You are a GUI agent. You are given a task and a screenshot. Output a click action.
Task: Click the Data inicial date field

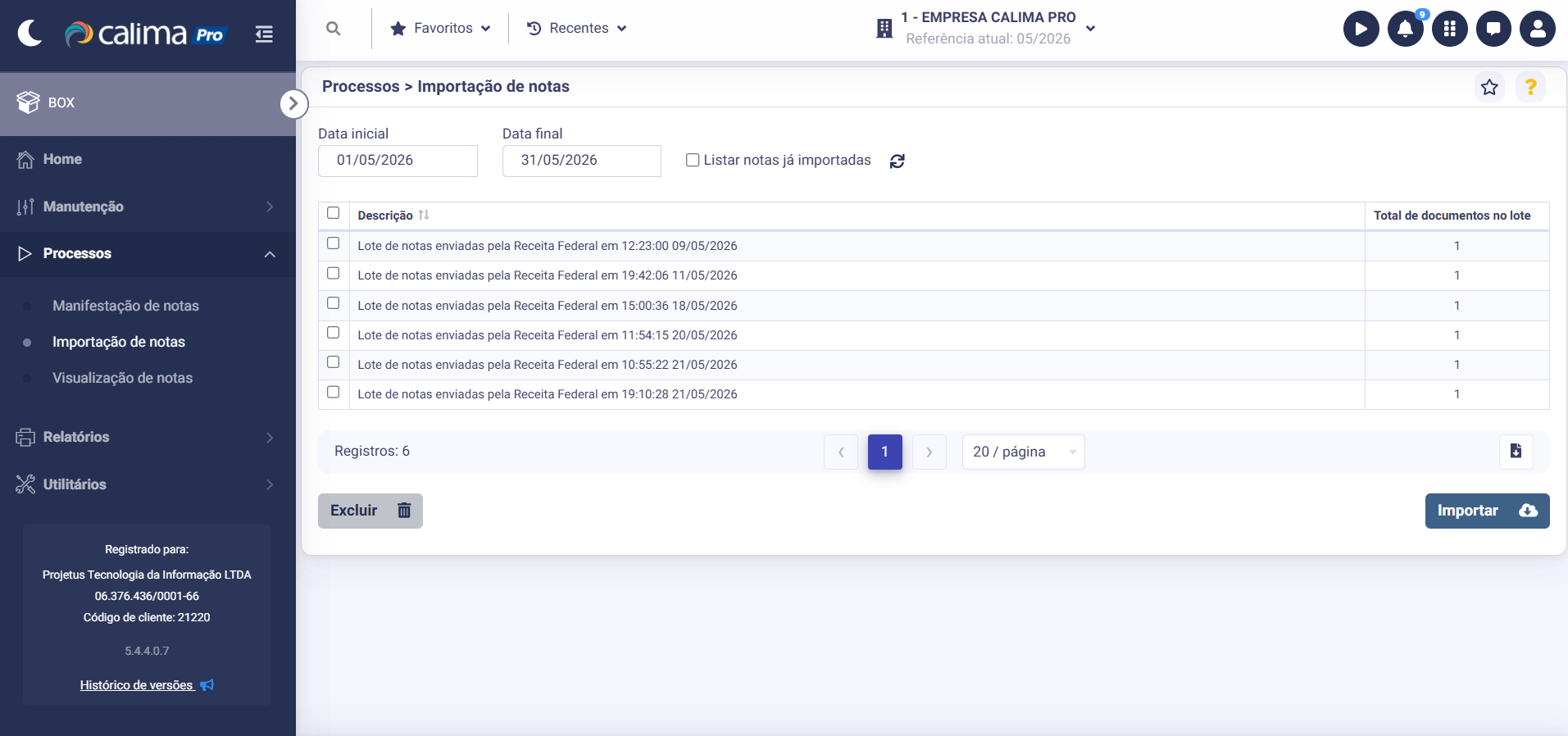pos(398,161)
